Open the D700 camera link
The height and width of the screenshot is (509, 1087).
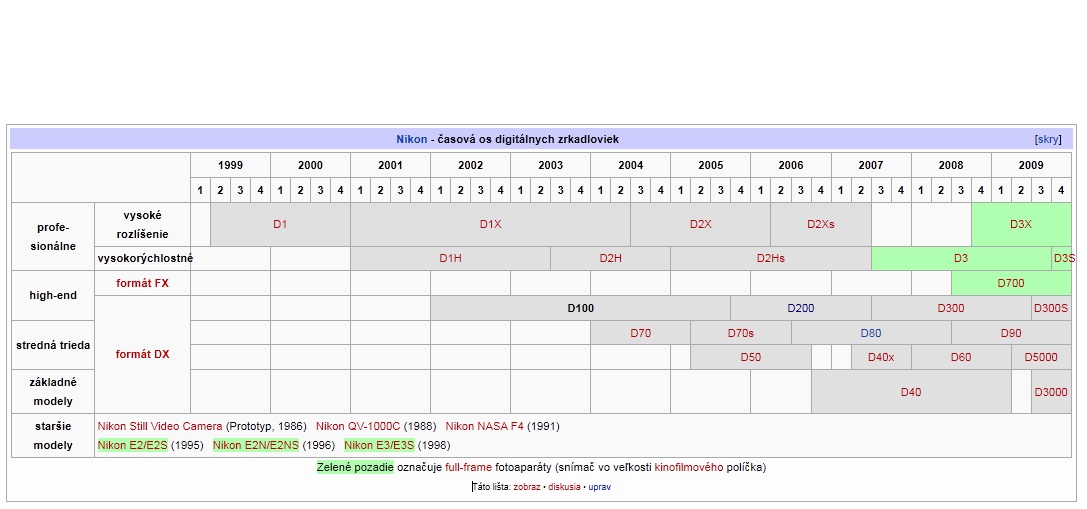(x=1011, y=283)
